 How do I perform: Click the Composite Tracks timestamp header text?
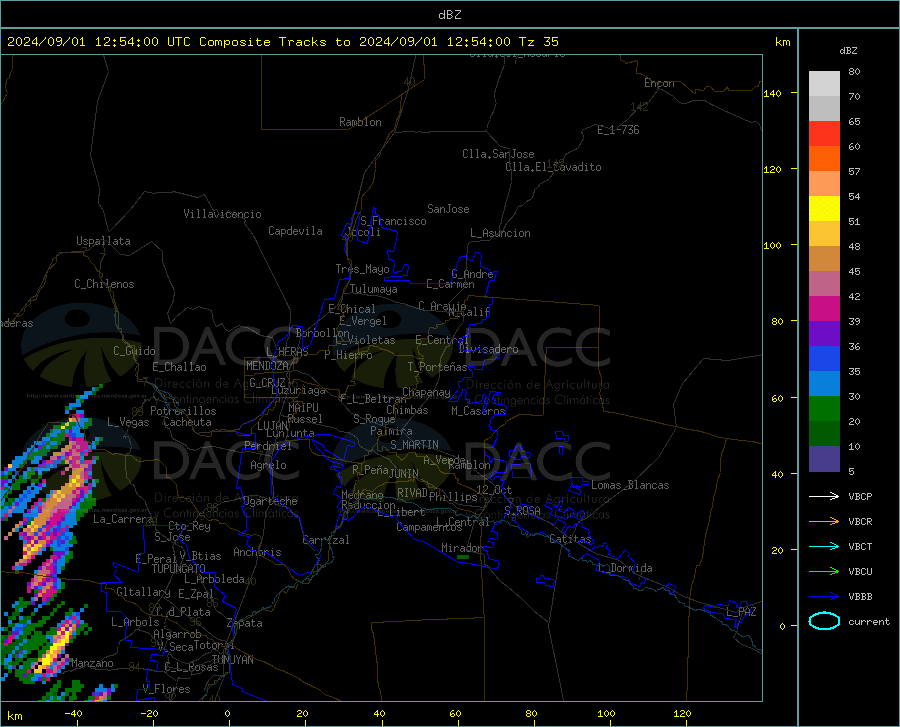tap(283, 42)
